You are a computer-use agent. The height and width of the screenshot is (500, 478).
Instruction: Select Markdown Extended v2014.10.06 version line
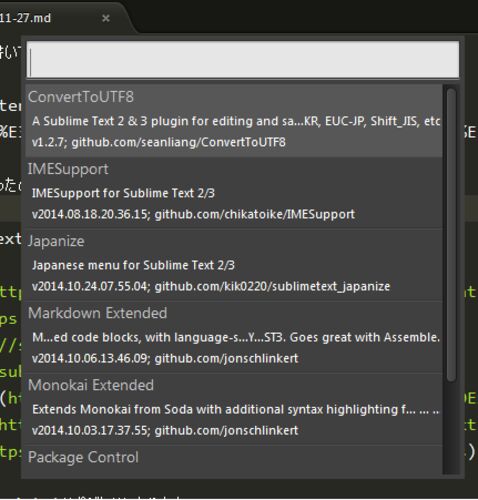pos(165,358)
